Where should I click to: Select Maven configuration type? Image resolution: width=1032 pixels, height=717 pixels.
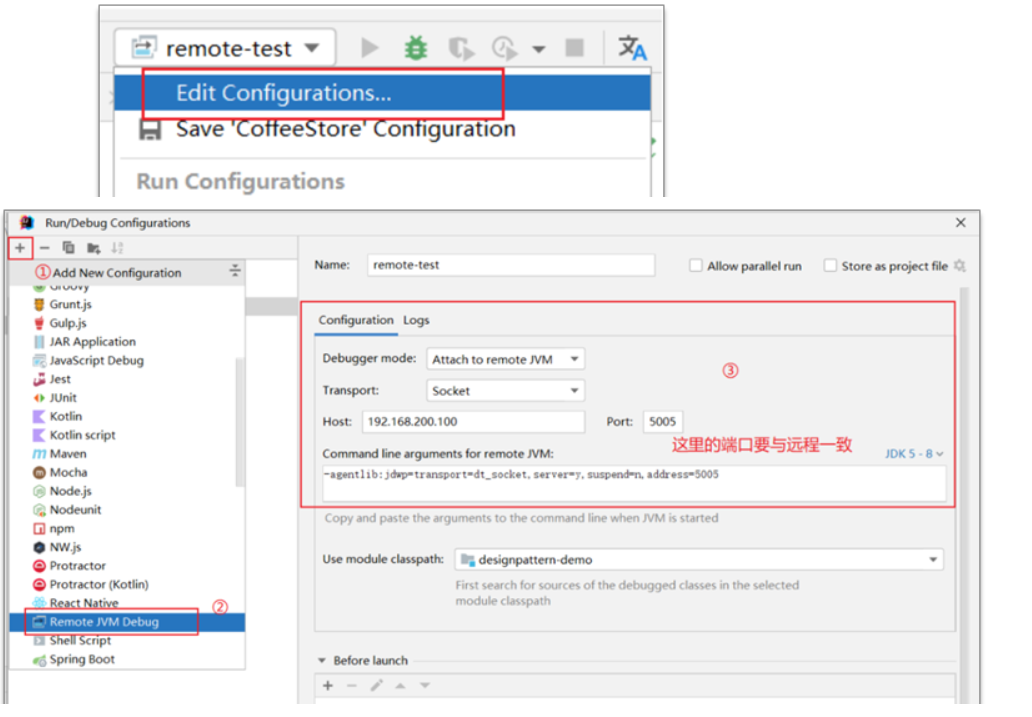point(128,454)
